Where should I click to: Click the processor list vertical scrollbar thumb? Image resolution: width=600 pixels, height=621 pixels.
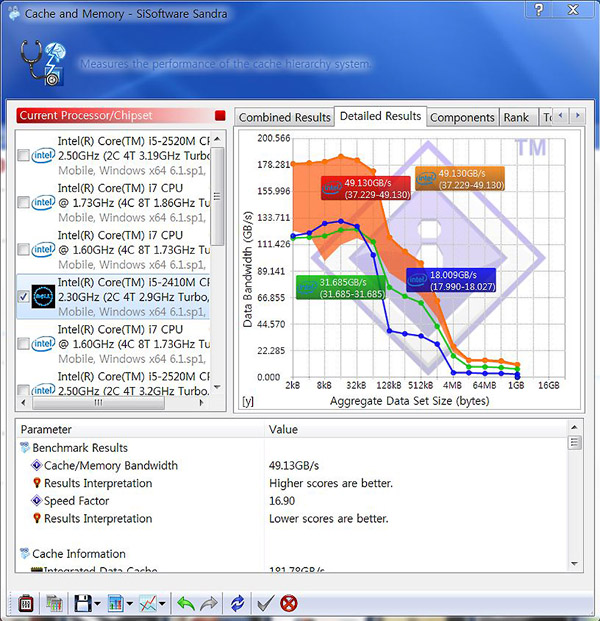click(217, 196)
